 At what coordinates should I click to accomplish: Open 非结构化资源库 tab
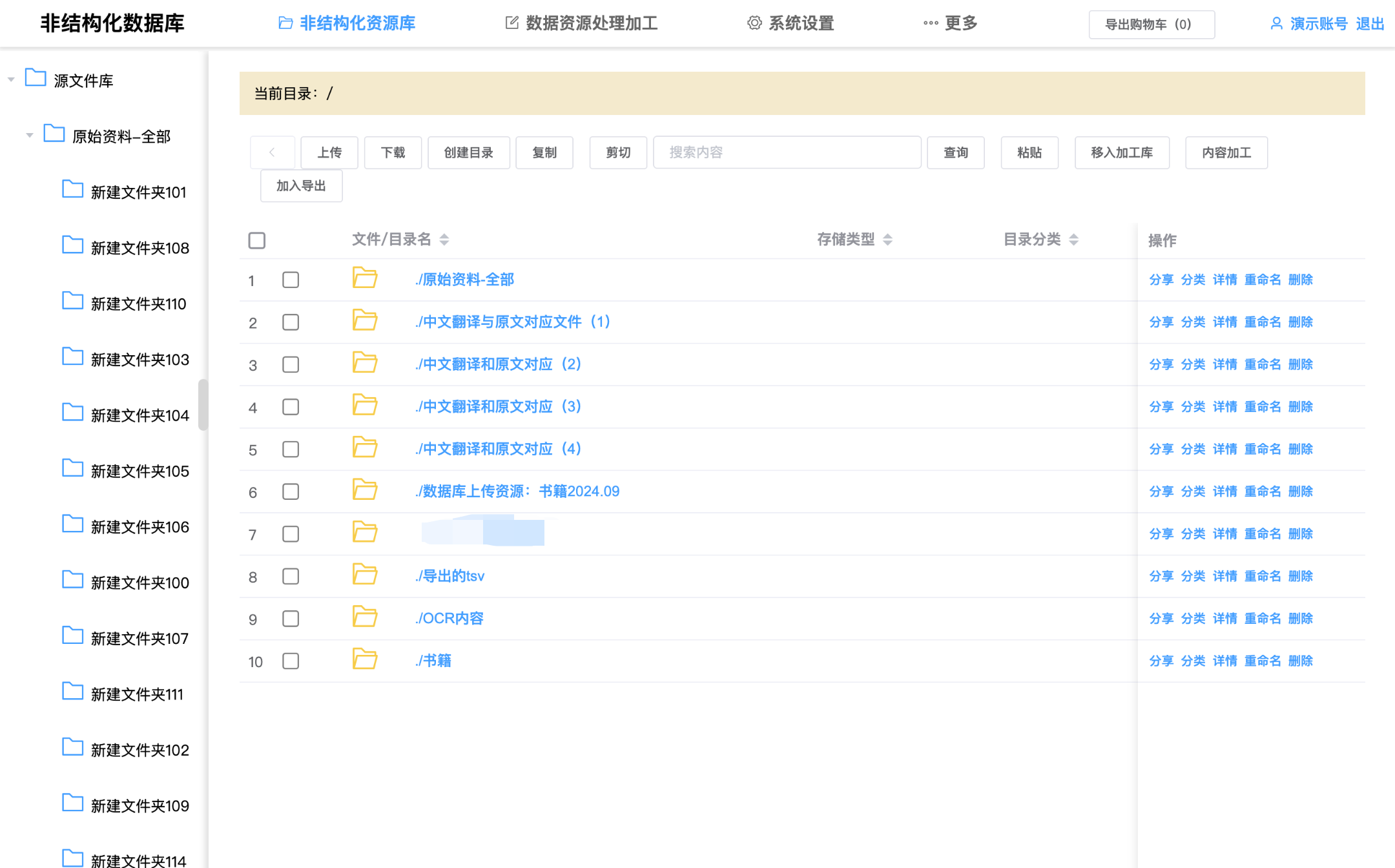[x=347, y=23]
